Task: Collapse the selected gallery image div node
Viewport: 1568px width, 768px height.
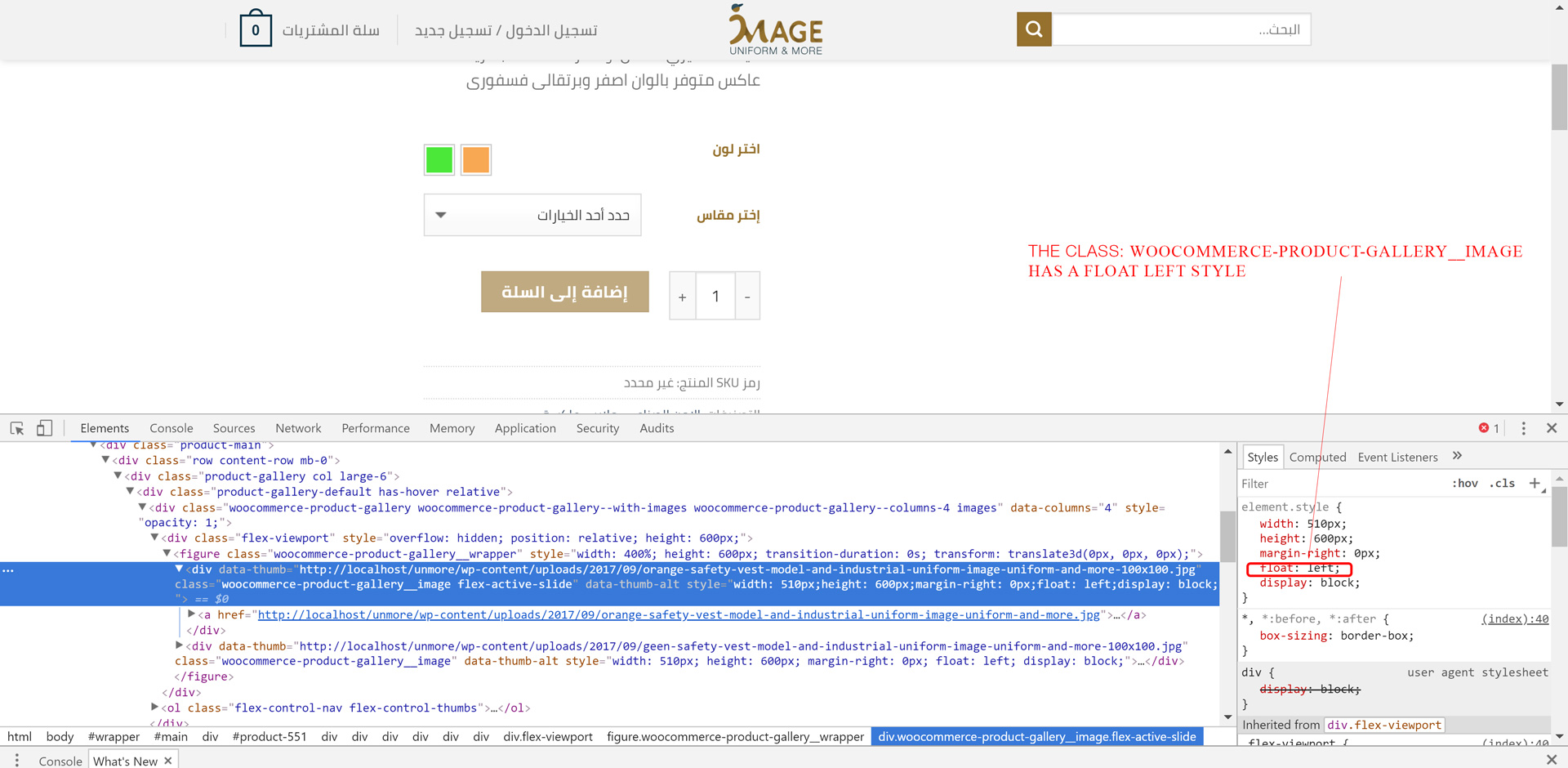Action: (x=180, y=569)
